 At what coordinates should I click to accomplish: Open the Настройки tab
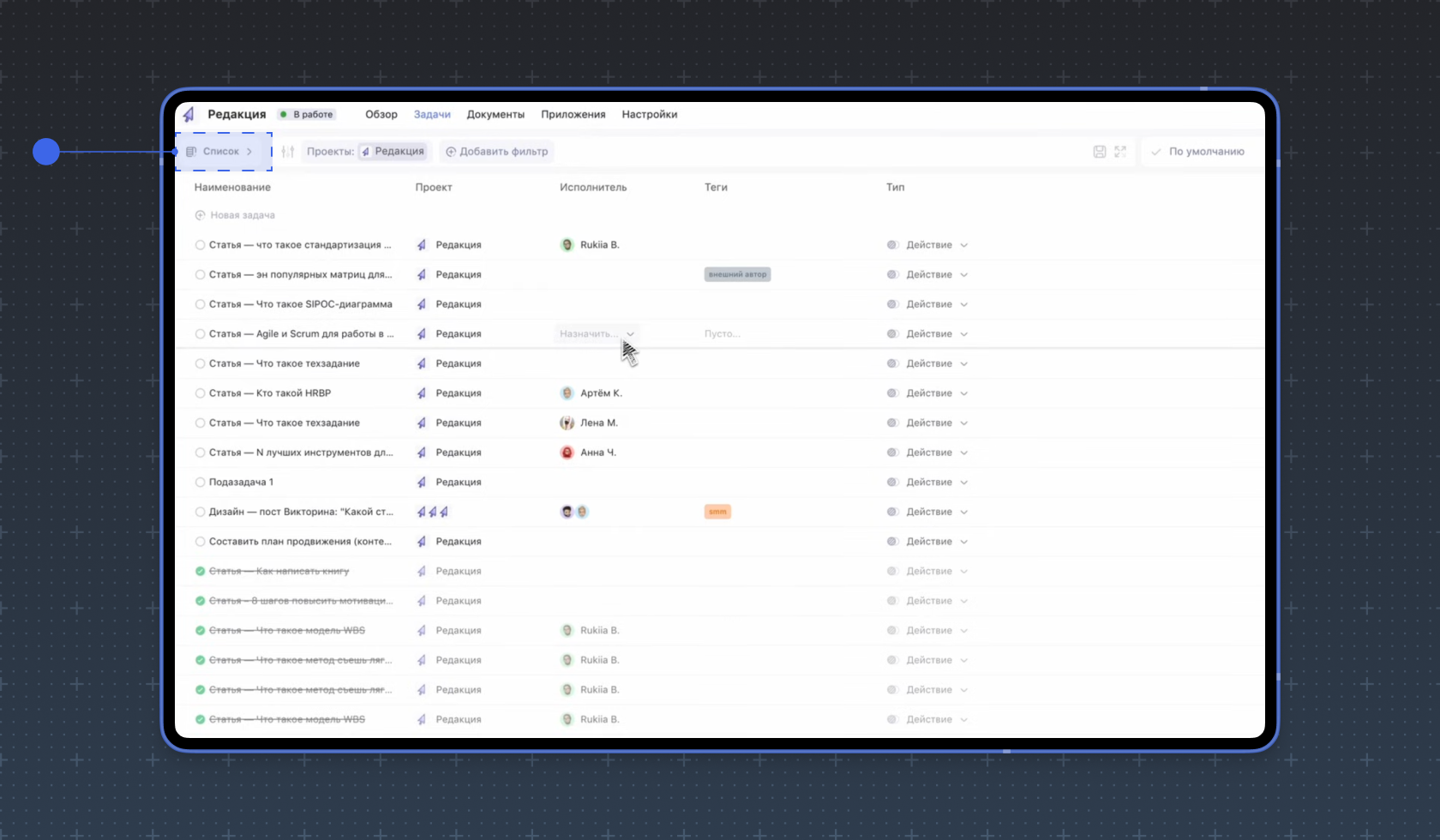click(649, 114)
